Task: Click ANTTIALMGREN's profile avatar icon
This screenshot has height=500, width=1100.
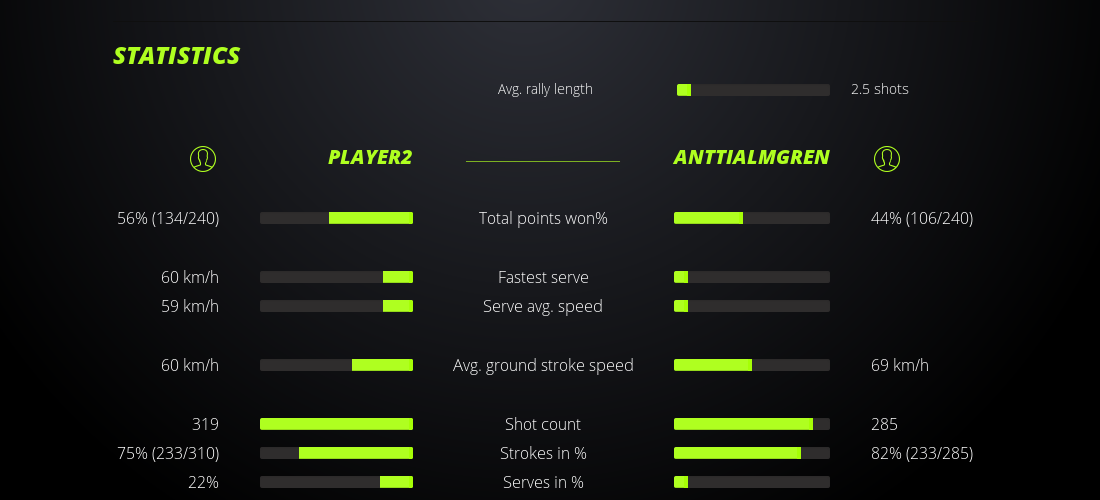Action: pyautogui.click(x=886, y=158)
